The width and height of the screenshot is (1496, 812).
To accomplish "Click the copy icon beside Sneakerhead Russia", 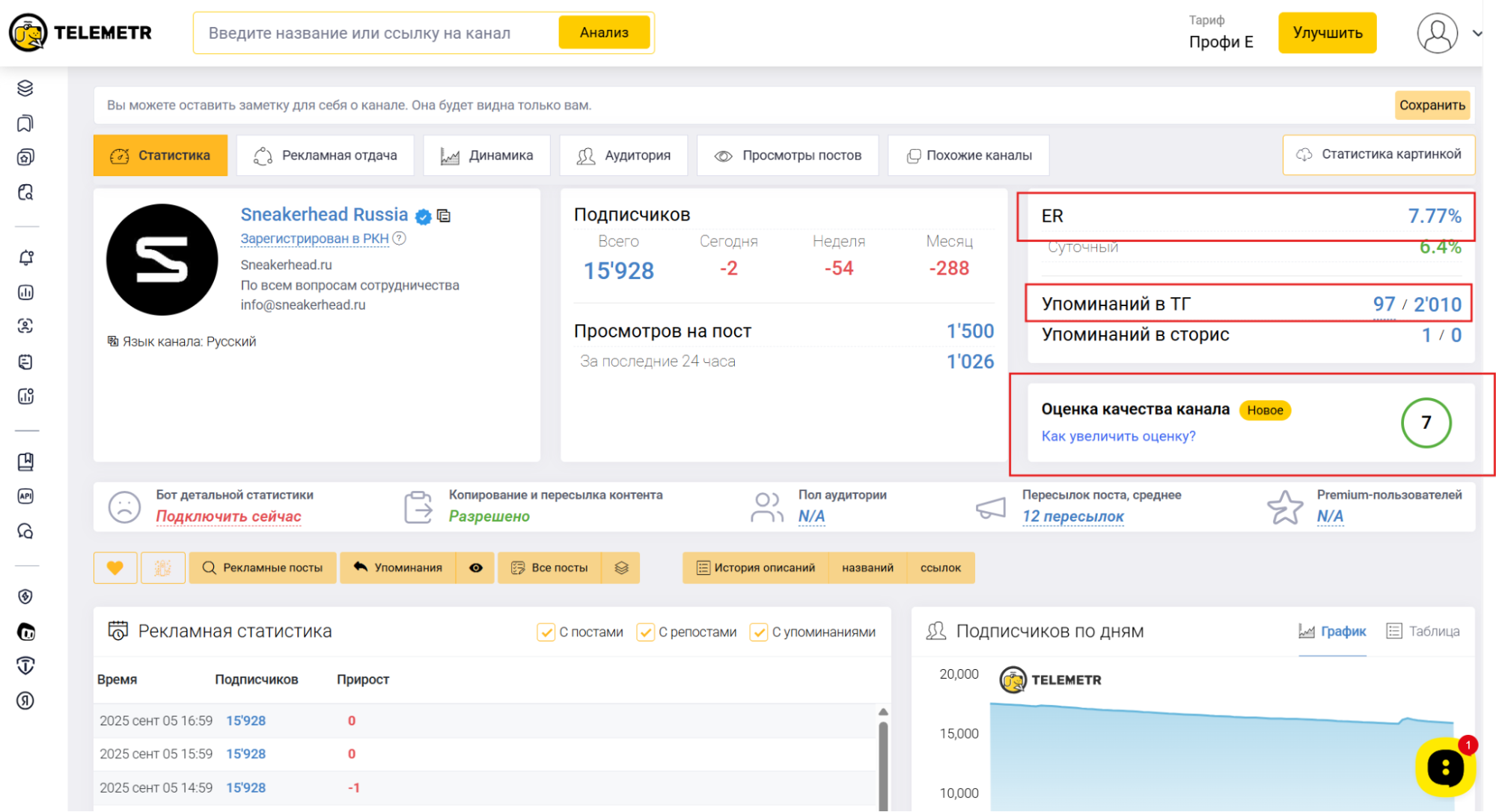I will tap(444, 216).
